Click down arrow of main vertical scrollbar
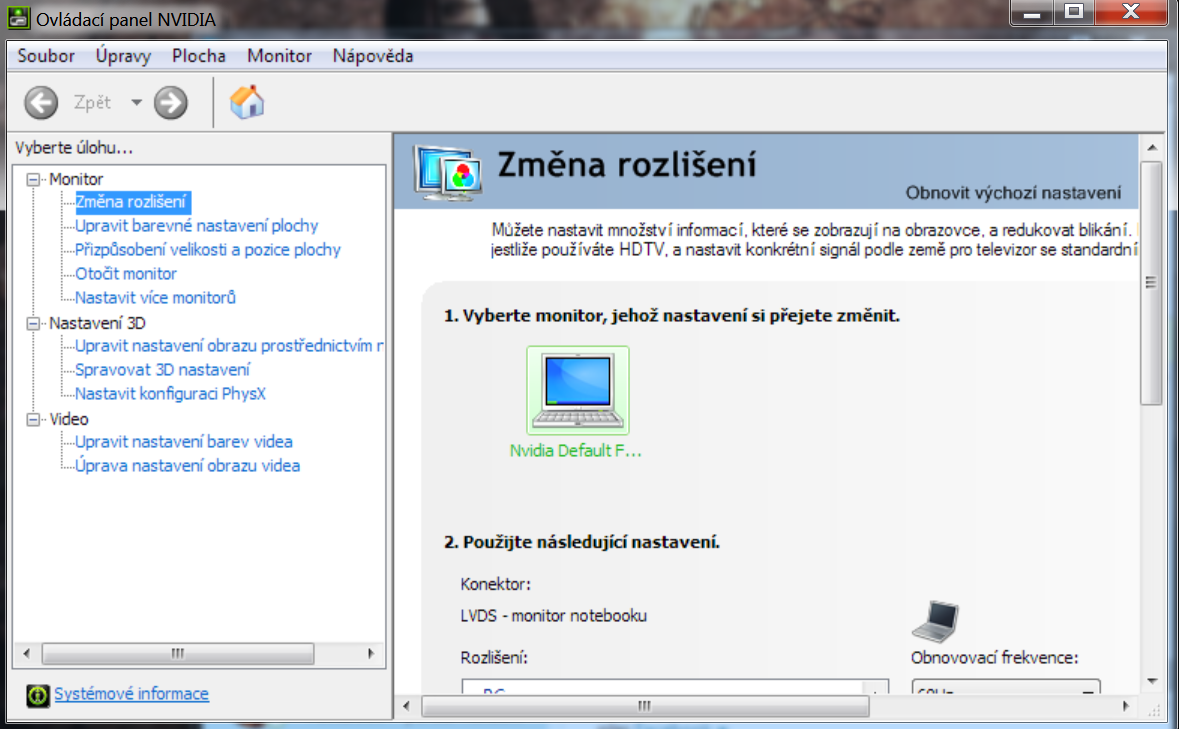Screen dimensions: 1179x729 pyautogui.click(x=1152, y=681)
